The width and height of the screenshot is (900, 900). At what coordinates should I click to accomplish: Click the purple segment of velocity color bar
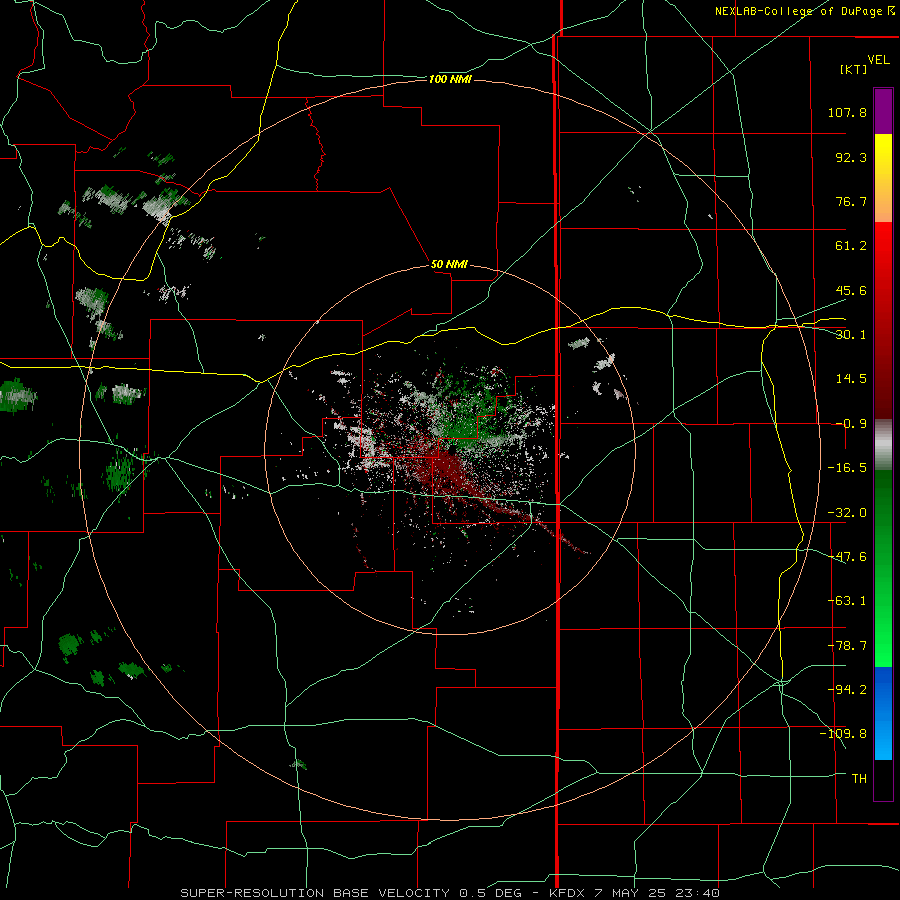click(x=883, y=112)
